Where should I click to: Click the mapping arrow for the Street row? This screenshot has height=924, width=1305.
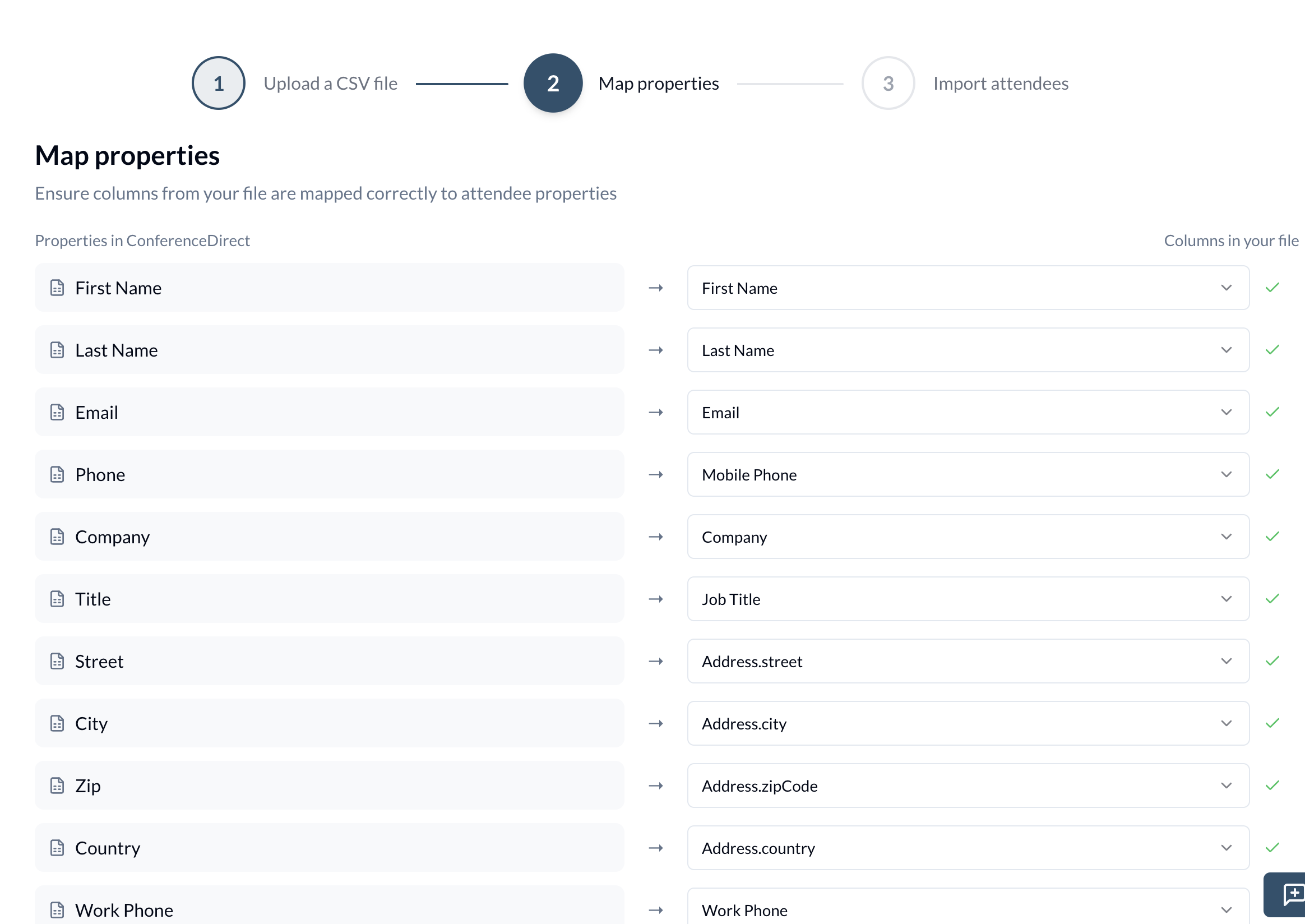(656, 661)
